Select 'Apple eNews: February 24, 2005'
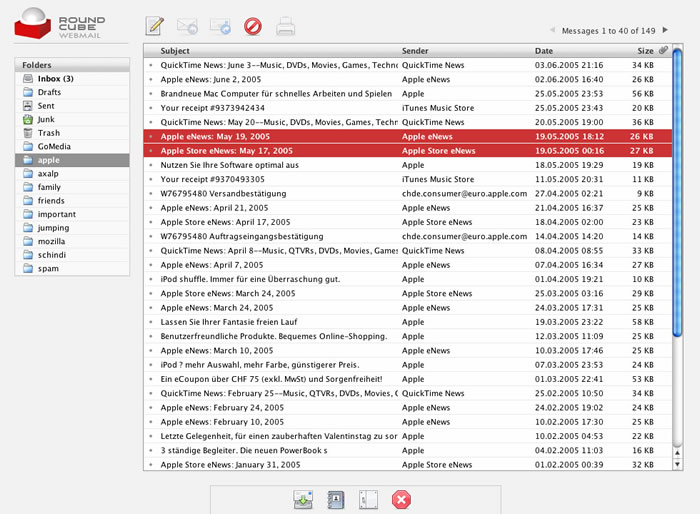 pyautogui.click(x=408, y=408)
